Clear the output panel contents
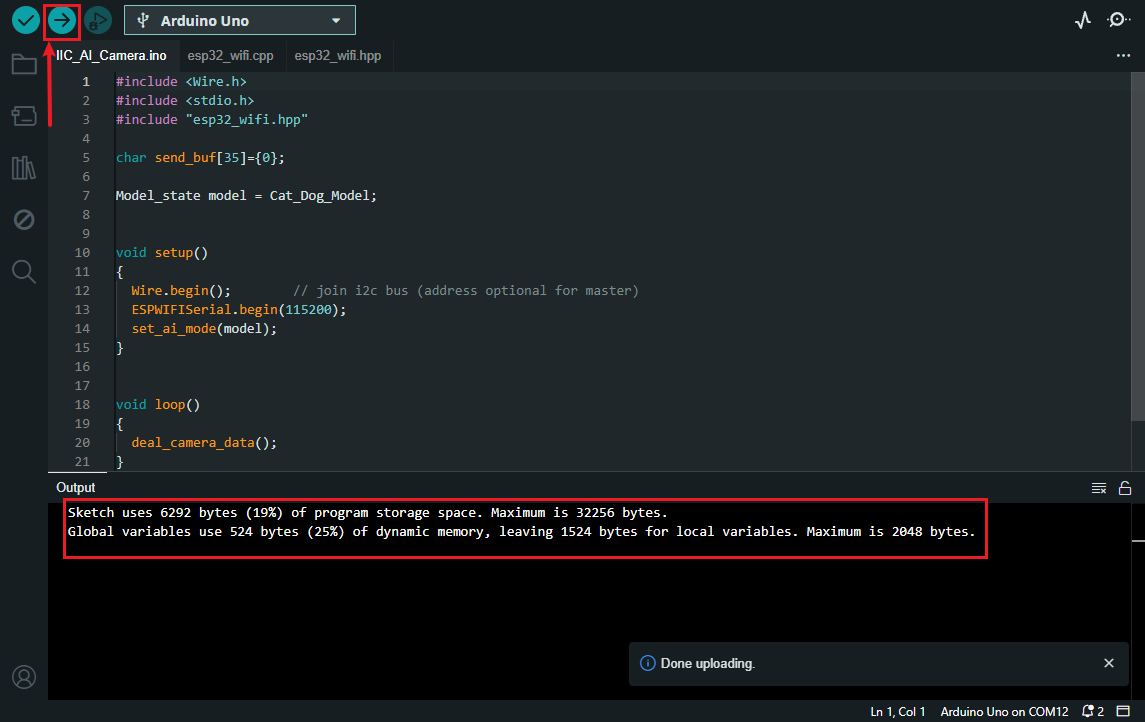 click(x=1098, y=488)
